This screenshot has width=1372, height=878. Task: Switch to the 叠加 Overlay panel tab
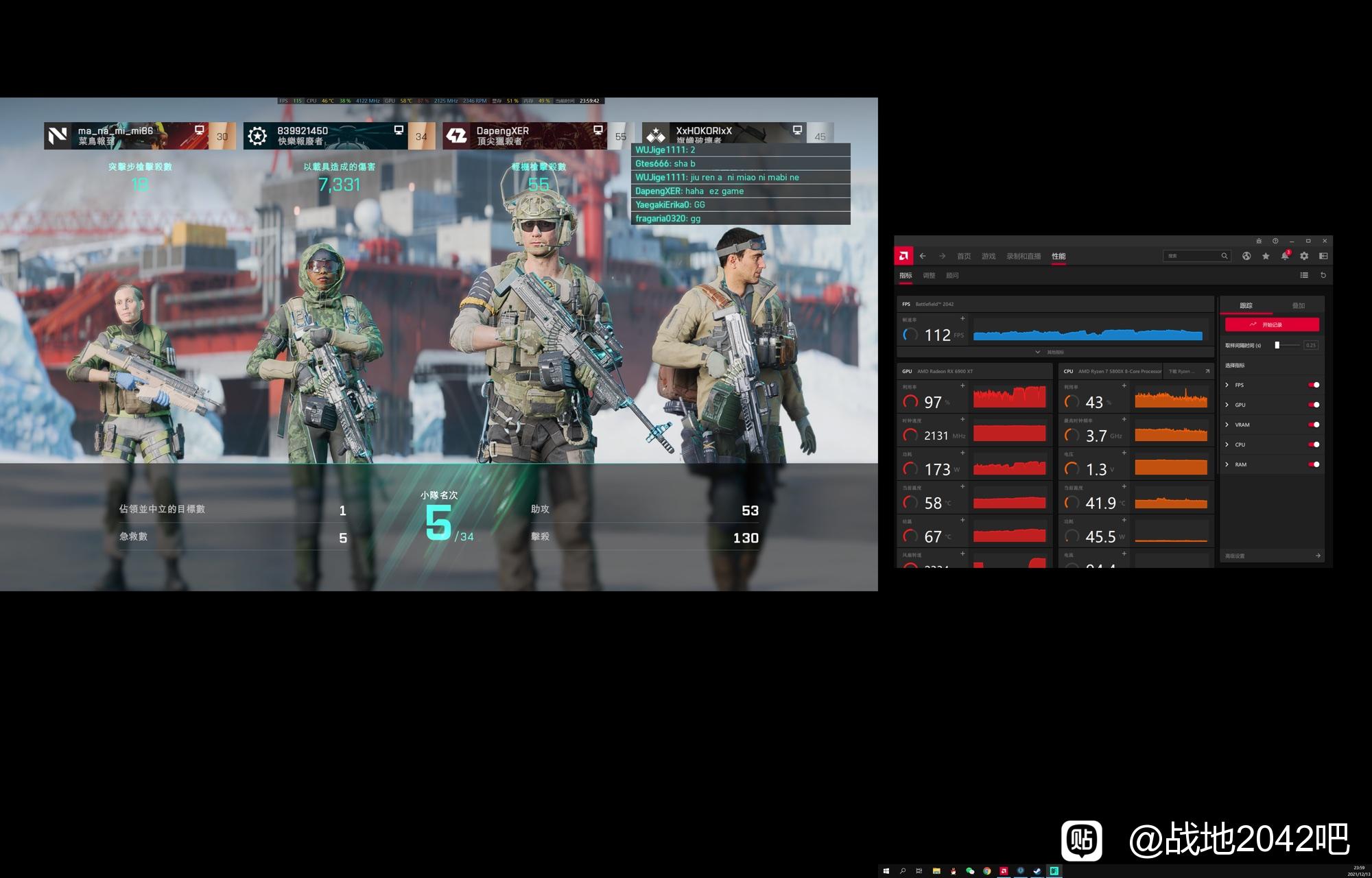point(1298,305)
